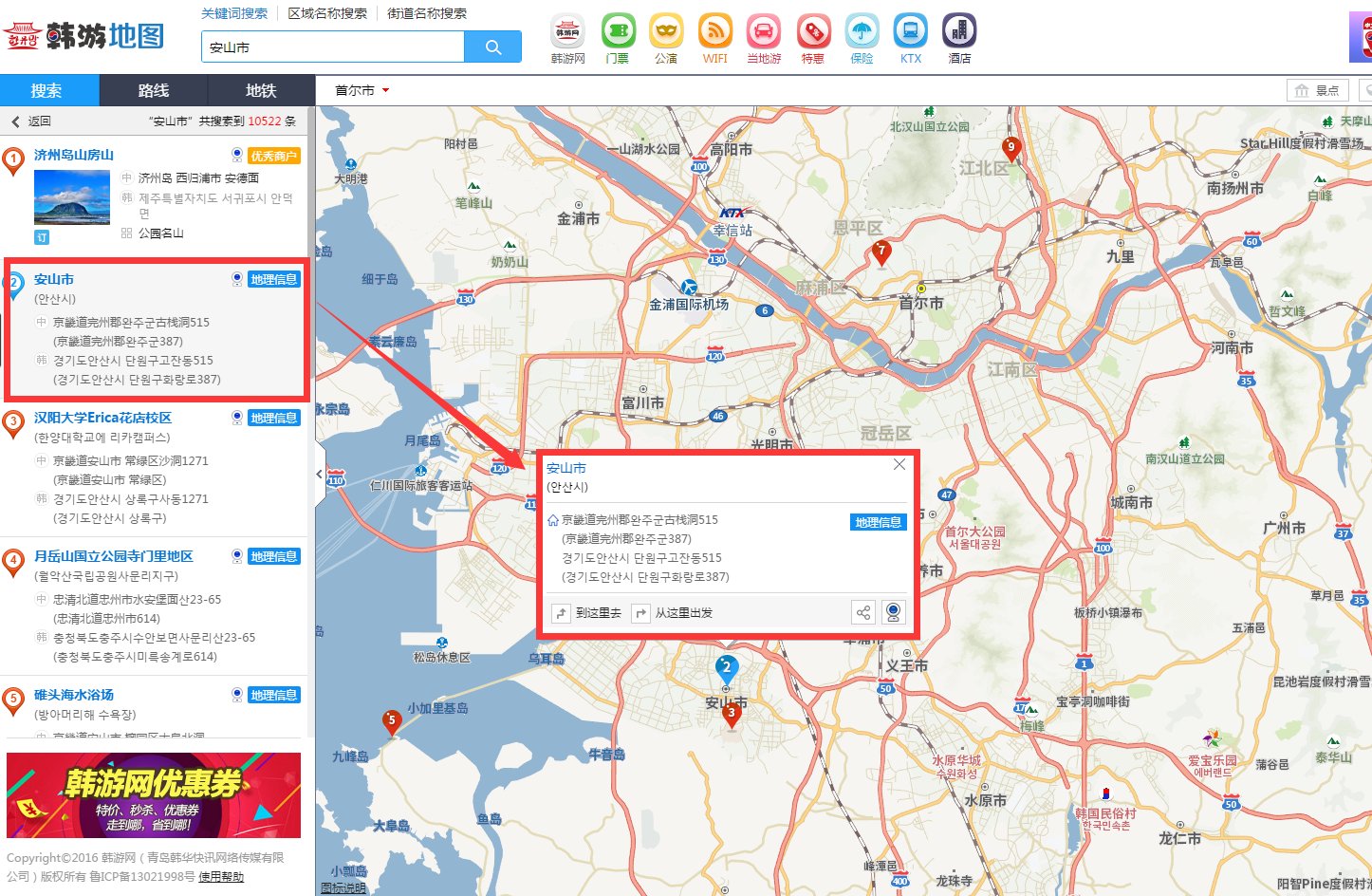This screenshot has width=1372, height=896.
Task: Switch to the 地铁 tab
Action: (261, 91)
